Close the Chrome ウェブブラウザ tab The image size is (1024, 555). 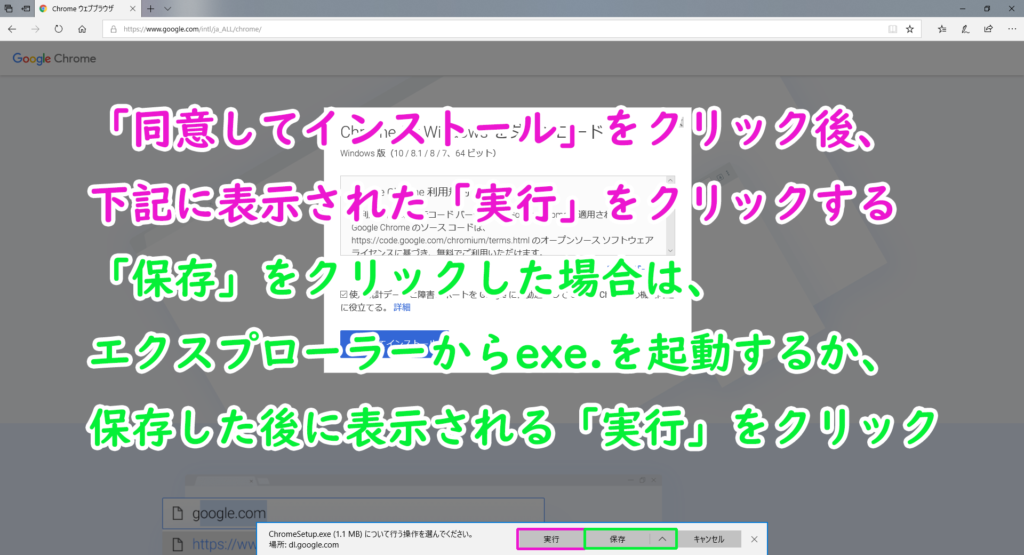[x=133, y=8]
